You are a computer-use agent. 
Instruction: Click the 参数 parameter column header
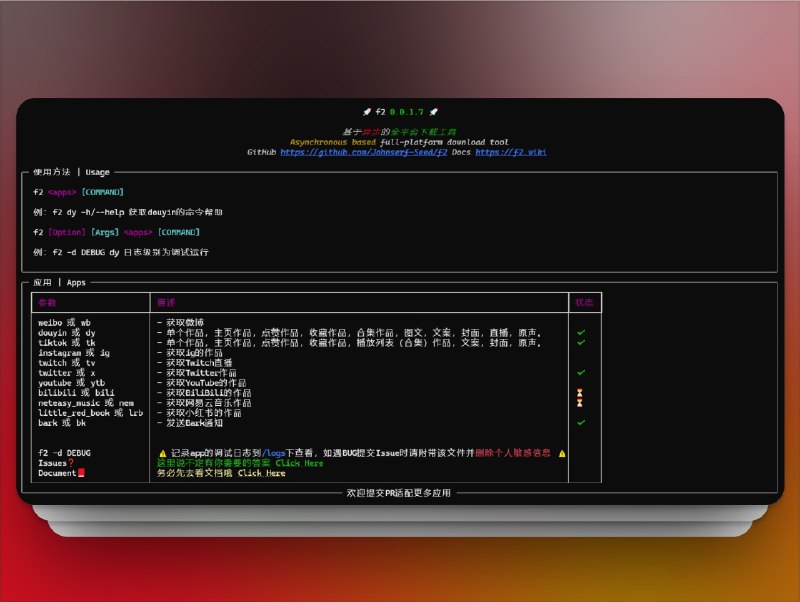click(x=48, y=301)
